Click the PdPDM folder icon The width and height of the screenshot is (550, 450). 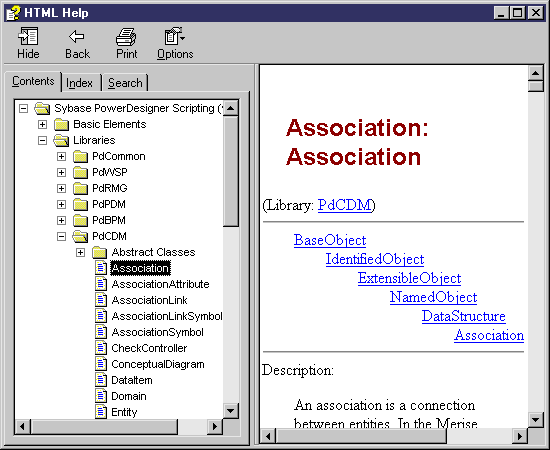pyautogui.click(x=80, y=204)
